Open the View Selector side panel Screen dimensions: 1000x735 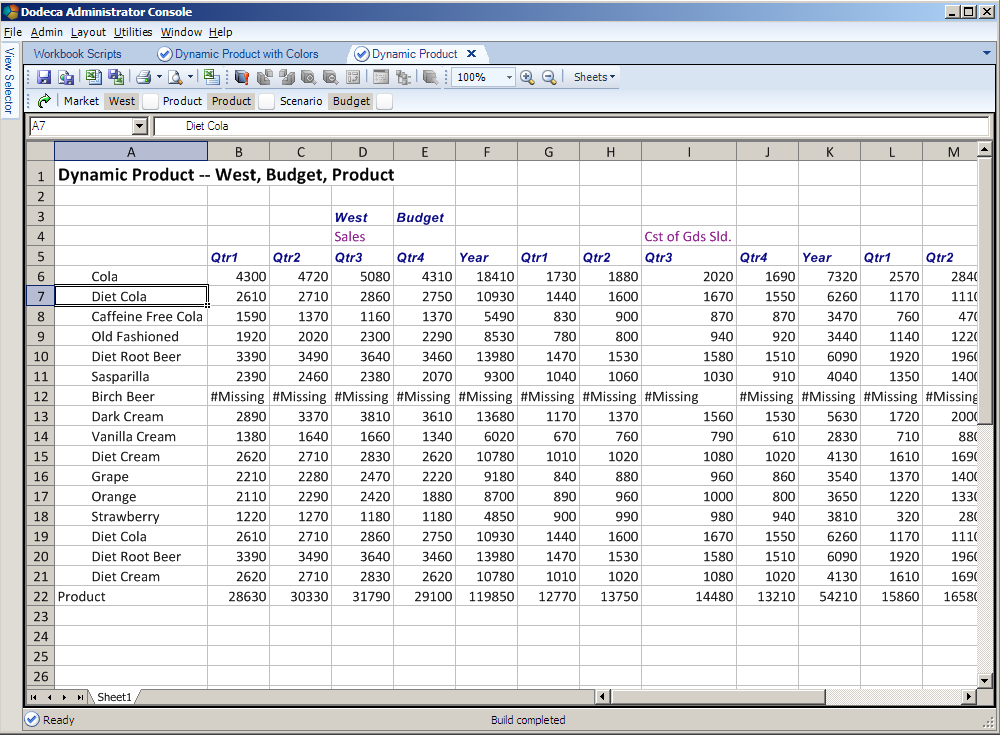(10, 80)
